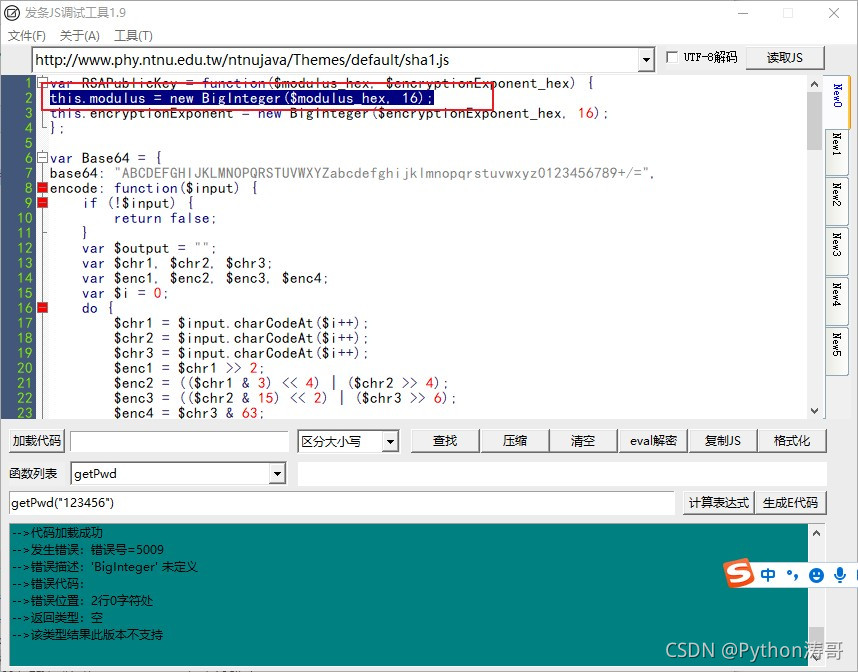Click the 压缩 button
Image resolution: width=858 pixels, height=672 pixels.
coord(515,441)
